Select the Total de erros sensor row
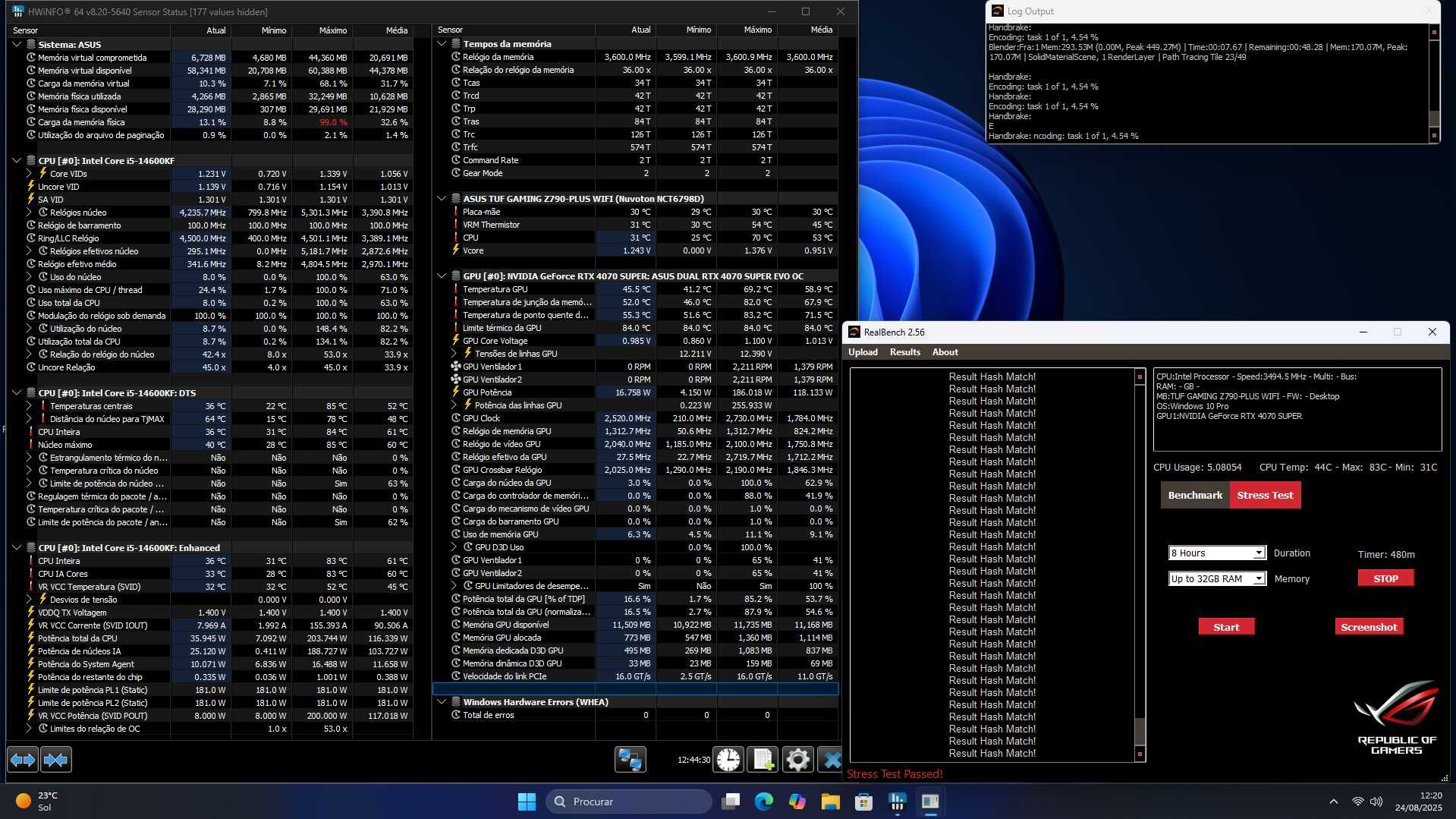This screenshot has width=1456, height=819. [x=635, y=715]
